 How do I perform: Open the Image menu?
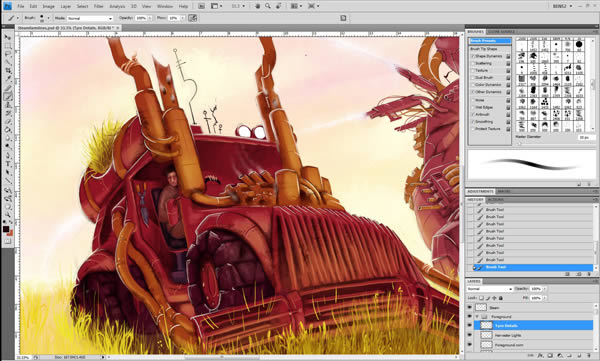[x=48, y=7]
